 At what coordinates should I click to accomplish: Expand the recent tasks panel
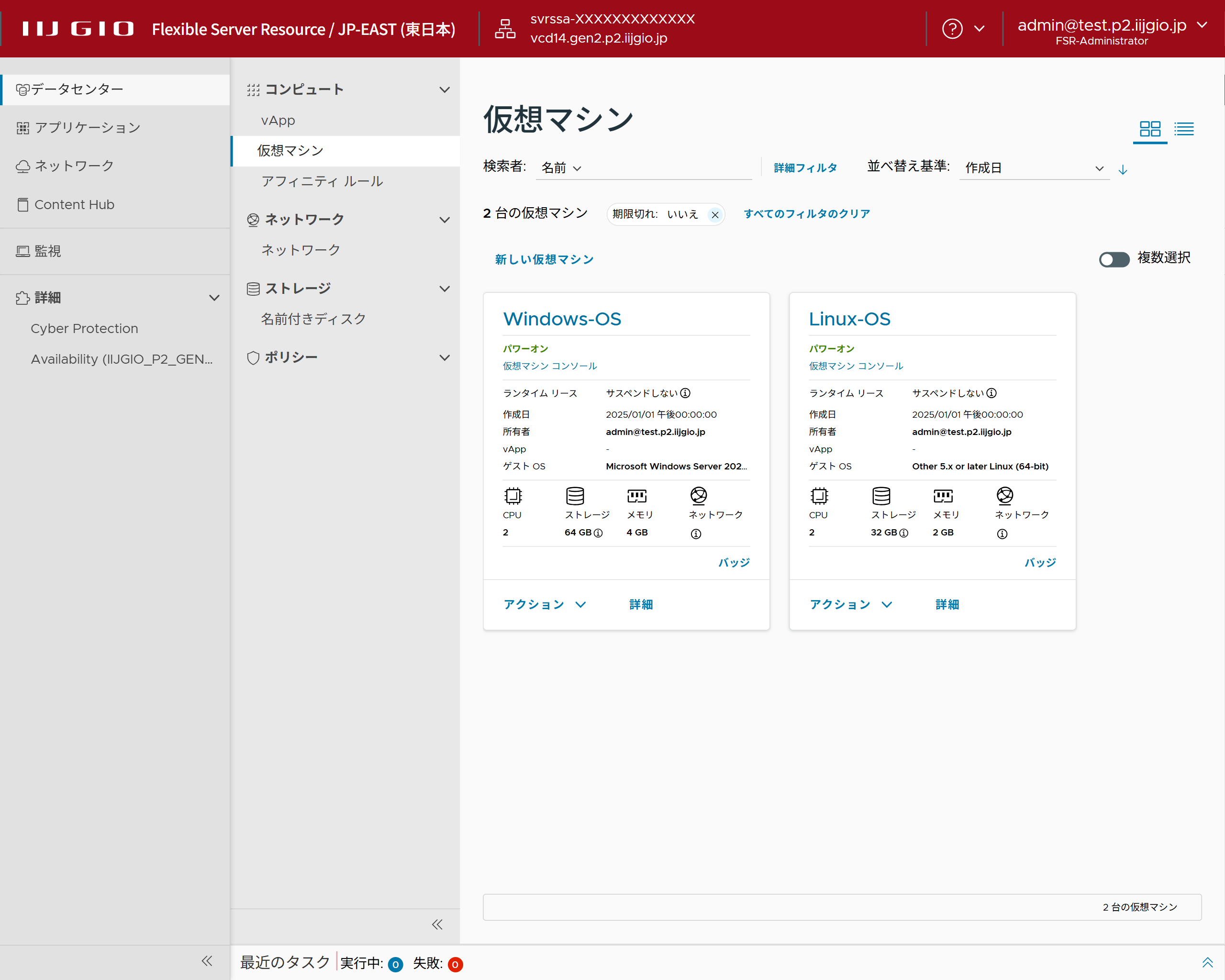click(1207, 962)
